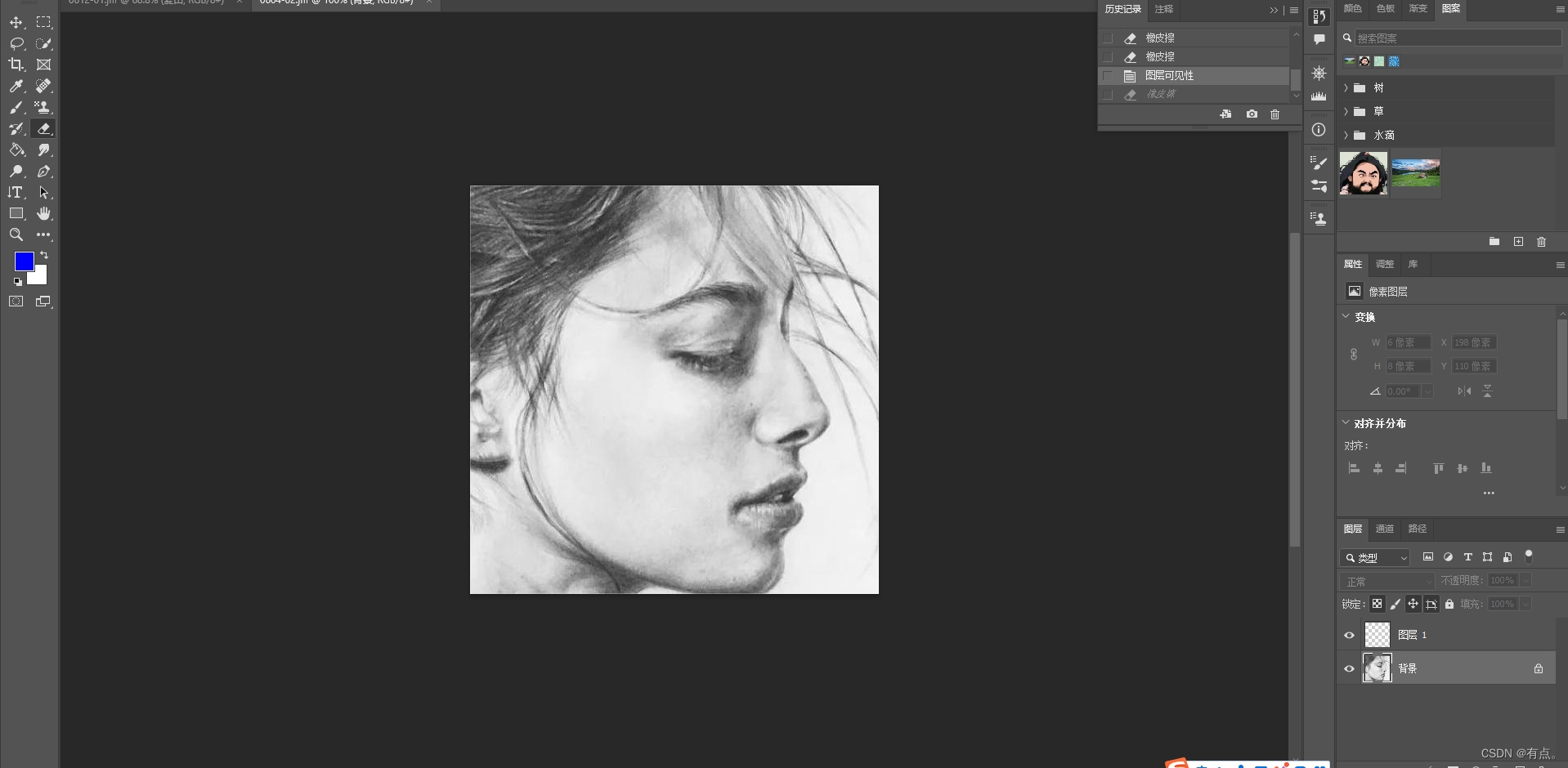
Task: Select the Clone Stamp tool
Action: 43,107
